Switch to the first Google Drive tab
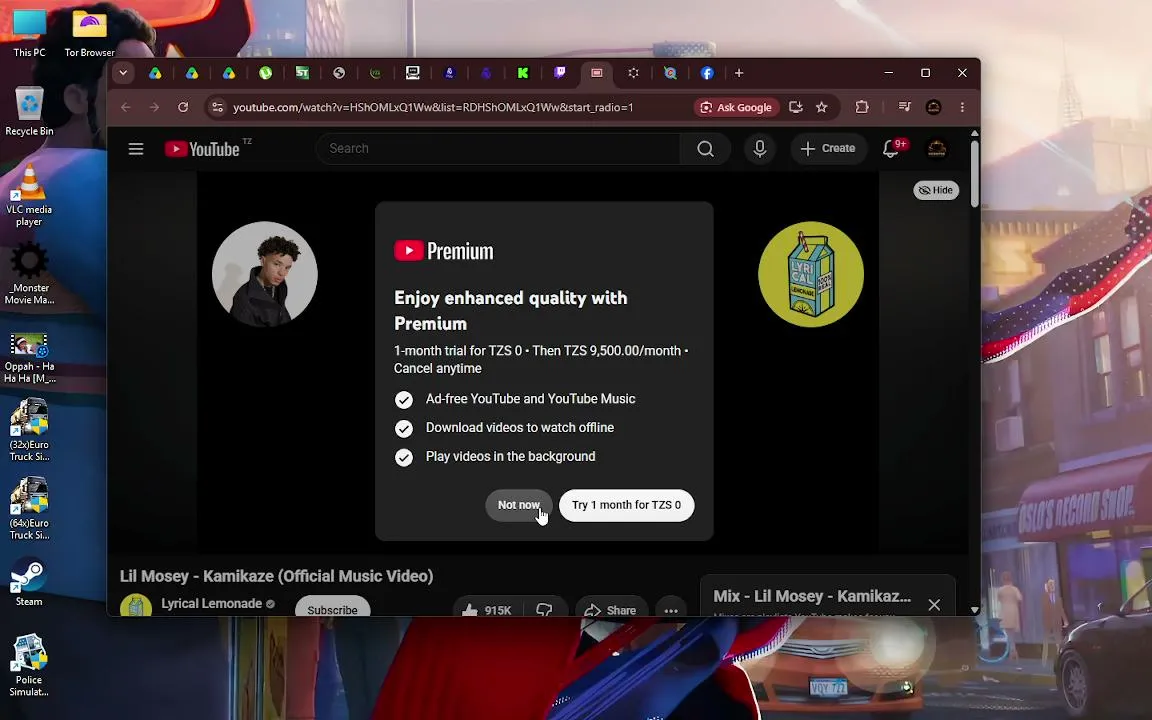The height and width of the screenshot is (720, 1152). [x=155, y=73]
